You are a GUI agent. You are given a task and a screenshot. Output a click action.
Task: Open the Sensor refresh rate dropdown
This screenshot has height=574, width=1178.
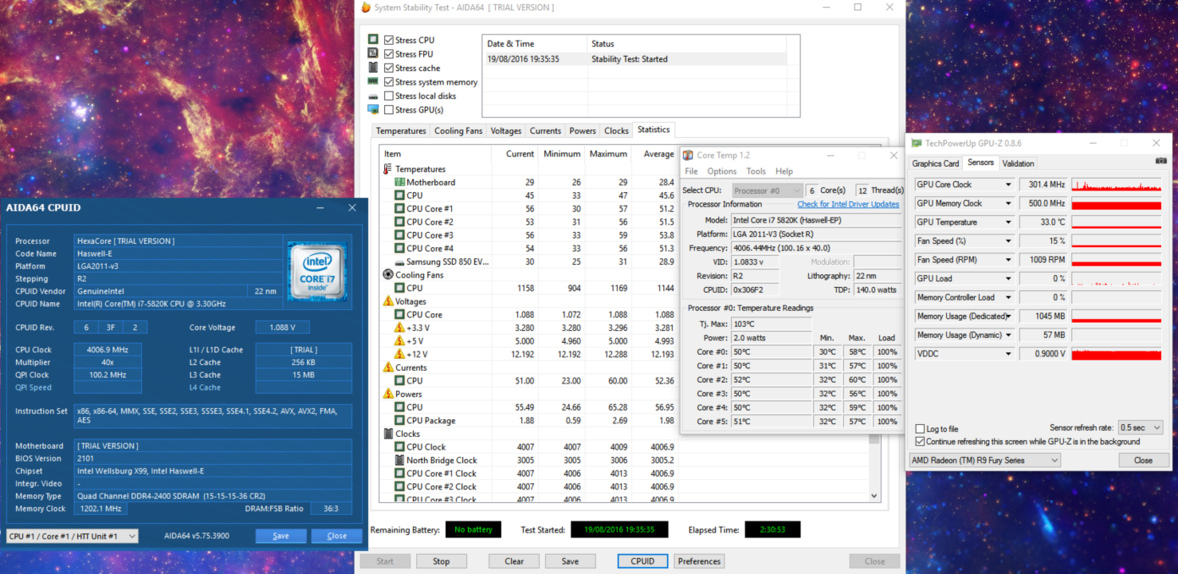point(1140,427)
